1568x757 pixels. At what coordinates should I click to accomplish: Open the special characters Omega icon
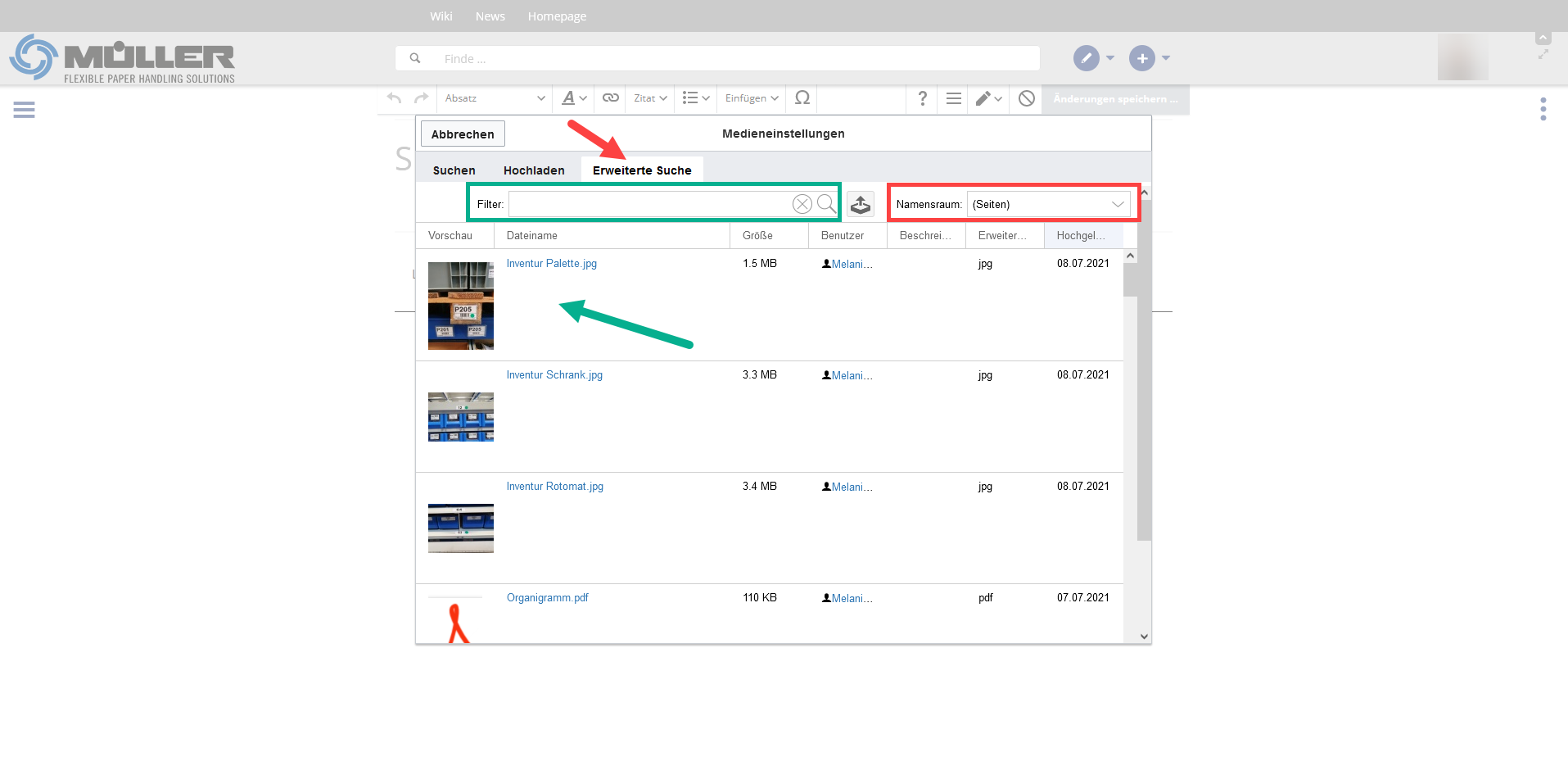point(802,98)
